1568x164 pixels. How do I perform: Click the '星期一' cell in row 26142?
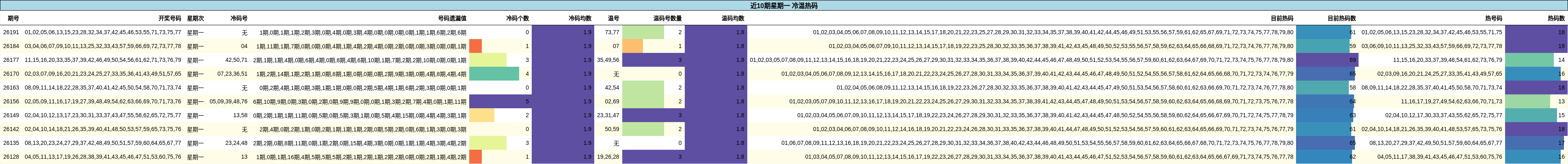195,129
